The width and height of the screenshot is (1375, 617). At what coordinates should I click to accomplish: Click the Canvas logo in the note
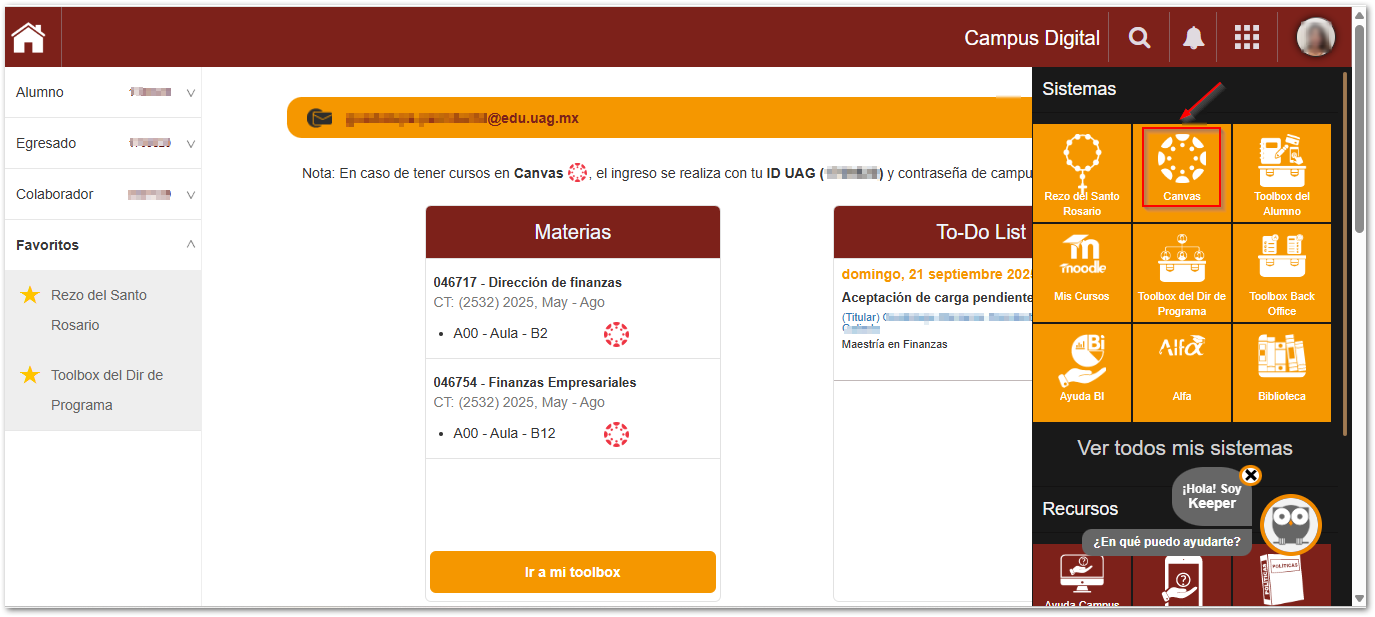pos(578,173)
